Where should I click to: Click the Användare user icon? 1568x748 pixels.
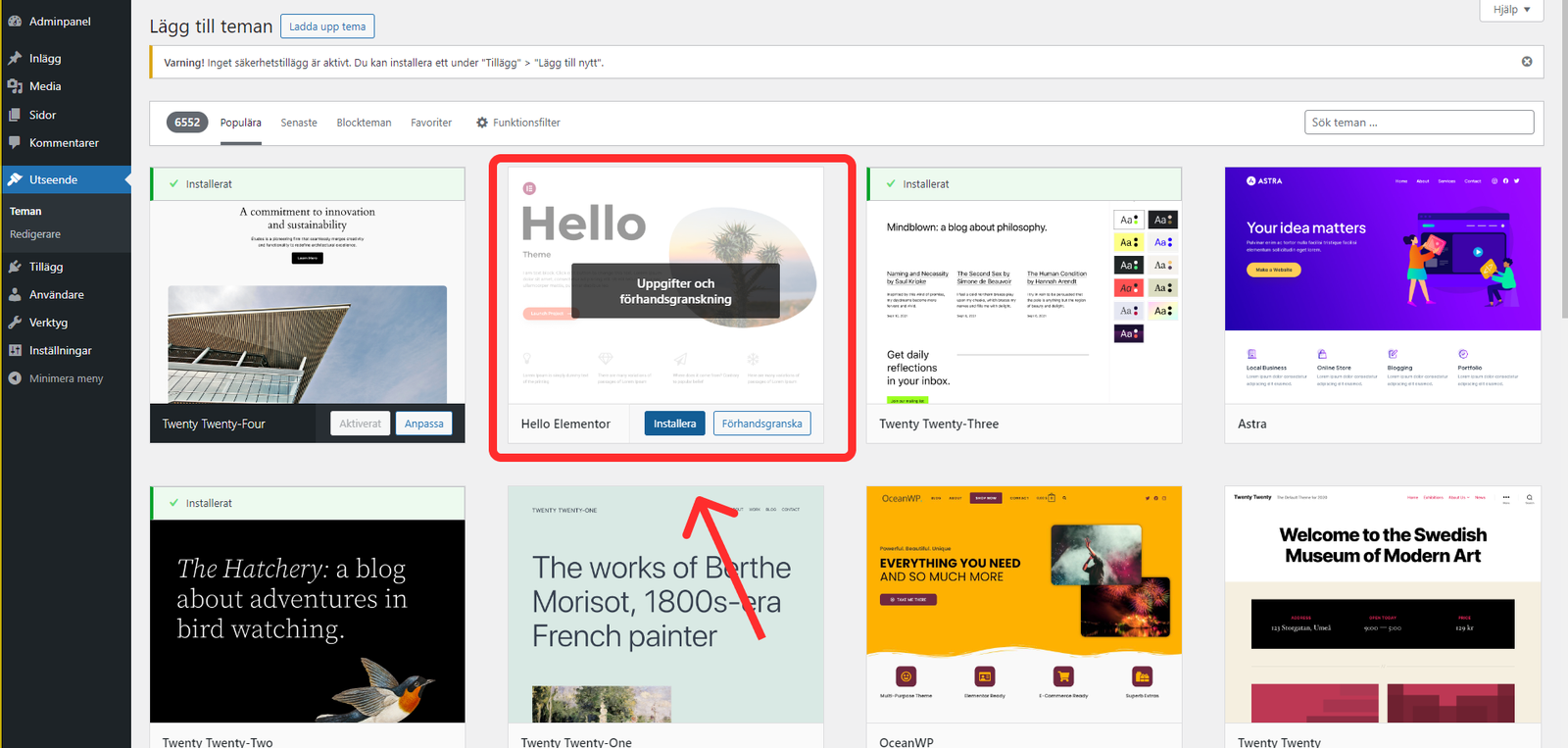tap(15, 294)
